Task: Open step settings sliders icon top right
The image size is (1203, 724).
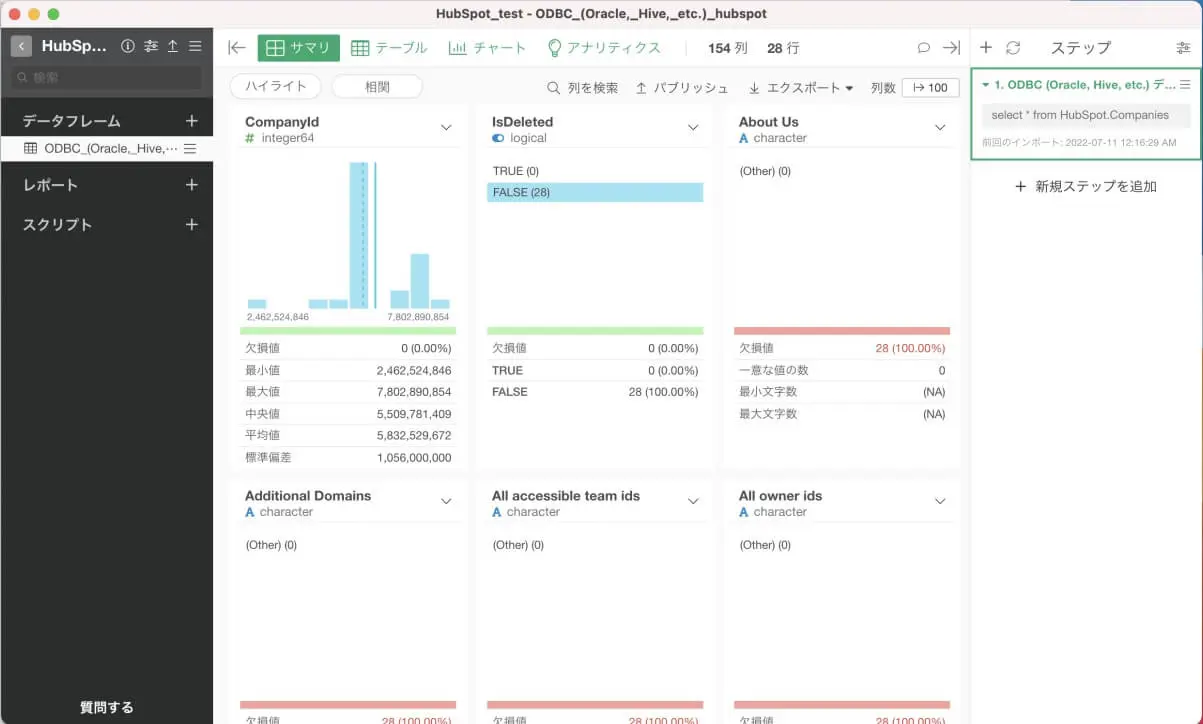Action: point(1184,47)
